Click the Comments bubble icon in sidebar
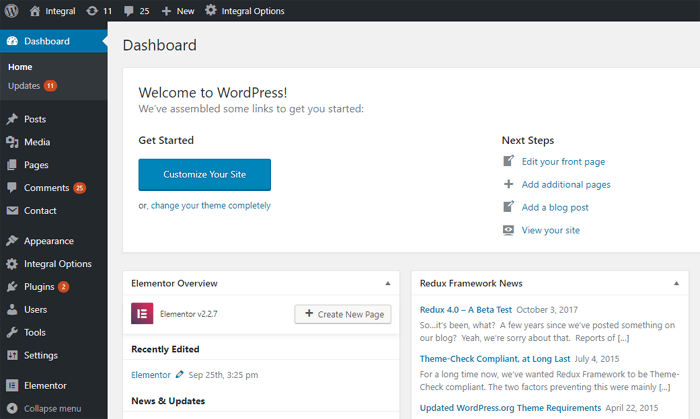This screenshot has width=700, height=419. [12, 187]
